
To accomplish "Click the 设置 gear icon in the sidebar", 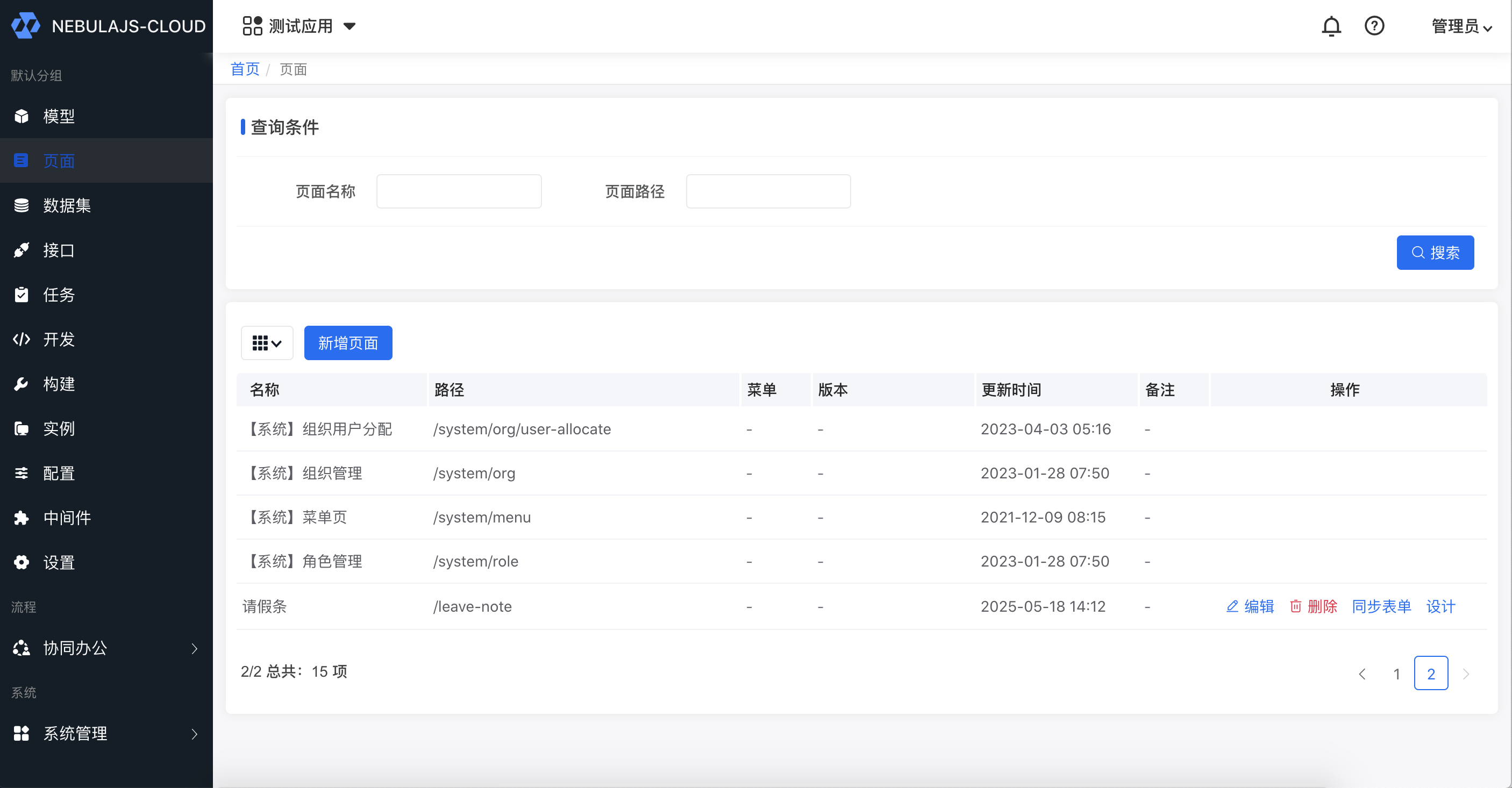I will [22, 562].
